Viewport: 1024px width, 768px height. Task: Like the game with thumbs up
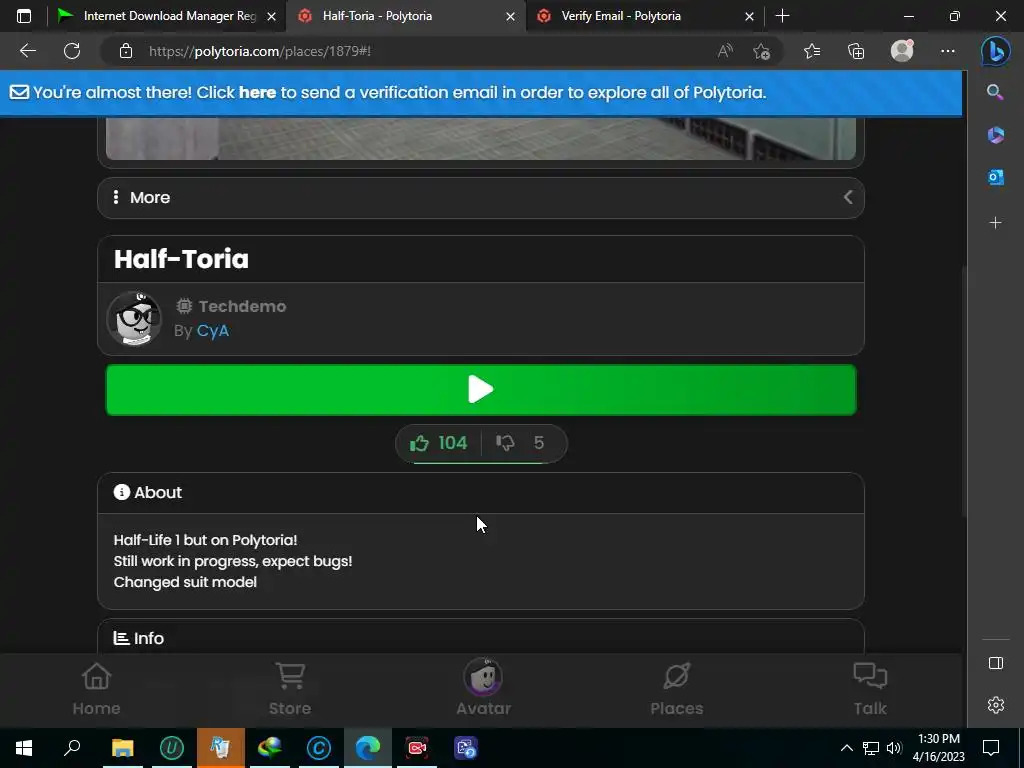click(438, 443)
